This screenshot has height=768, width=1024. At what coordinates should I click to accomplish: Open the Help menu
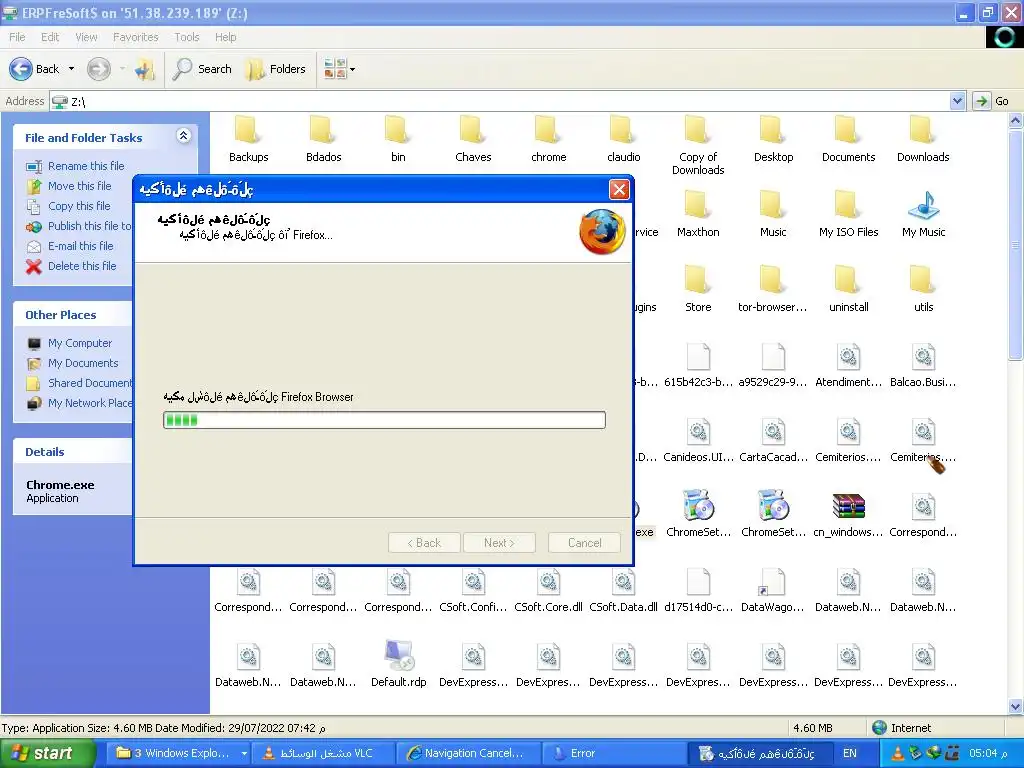[225, 37]
